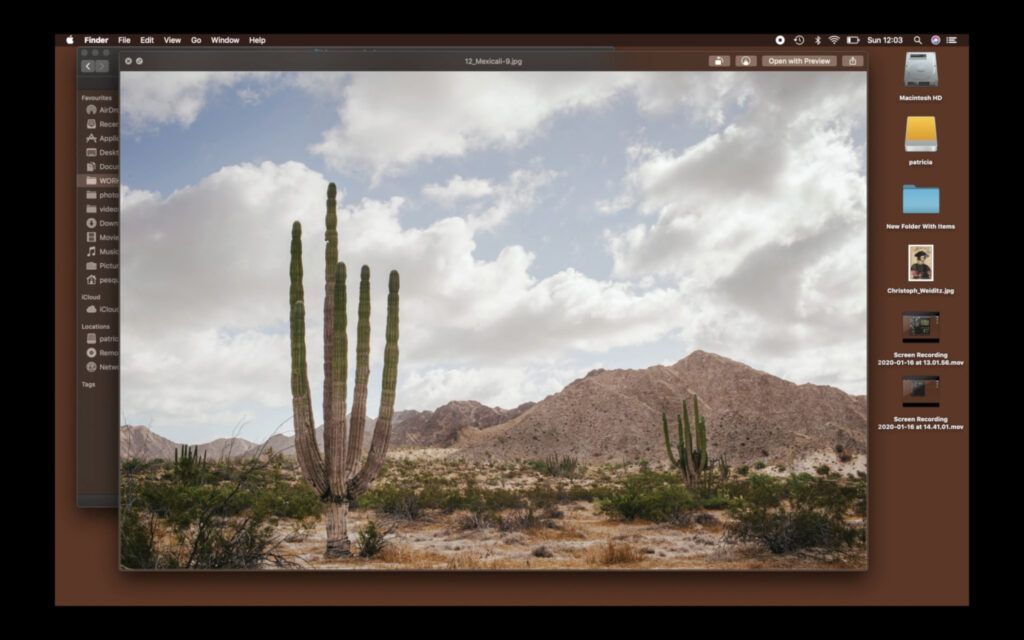Expand the Go menu
Viewport: 1024px width, 640px height.
click(196, 40)
